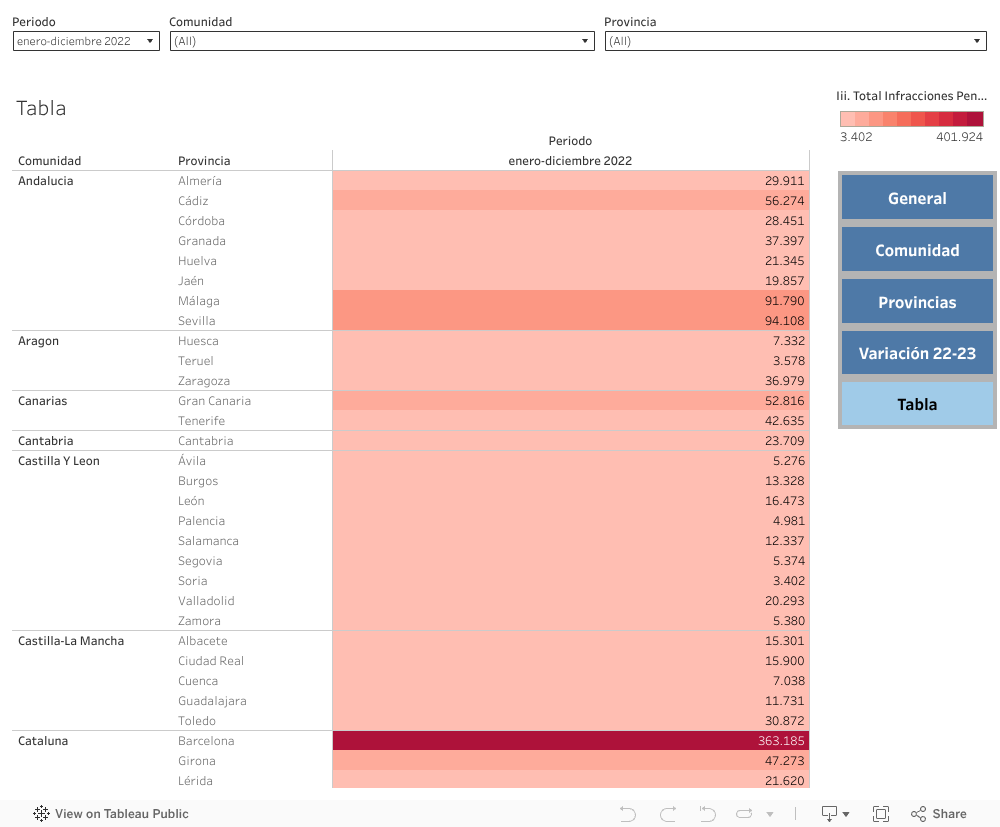1000x827 pixels.
Task: Click the Refresh data icon
Action: (745, 813)
